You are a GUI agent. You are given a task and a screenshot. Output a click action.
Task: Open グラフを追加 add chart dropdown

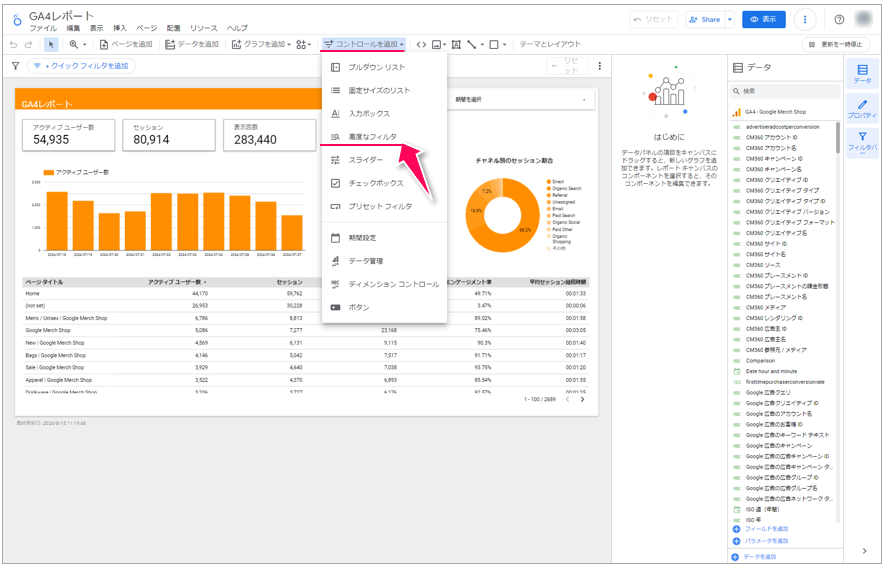coord(261,44)
